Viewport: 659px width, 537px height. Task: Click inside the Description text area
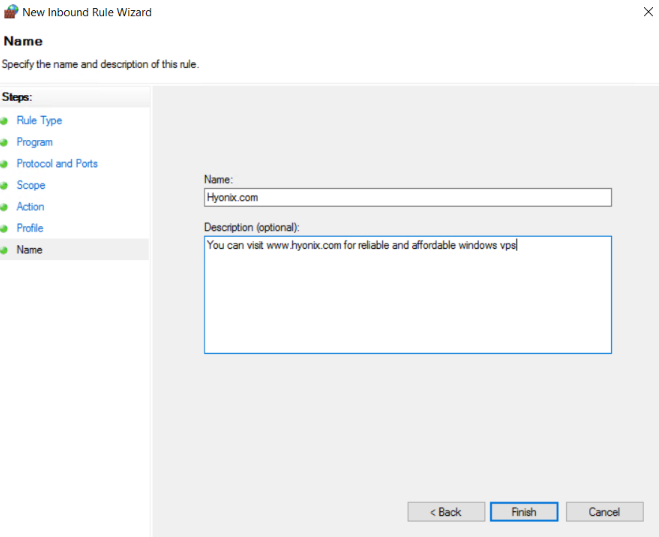point(408,295)
